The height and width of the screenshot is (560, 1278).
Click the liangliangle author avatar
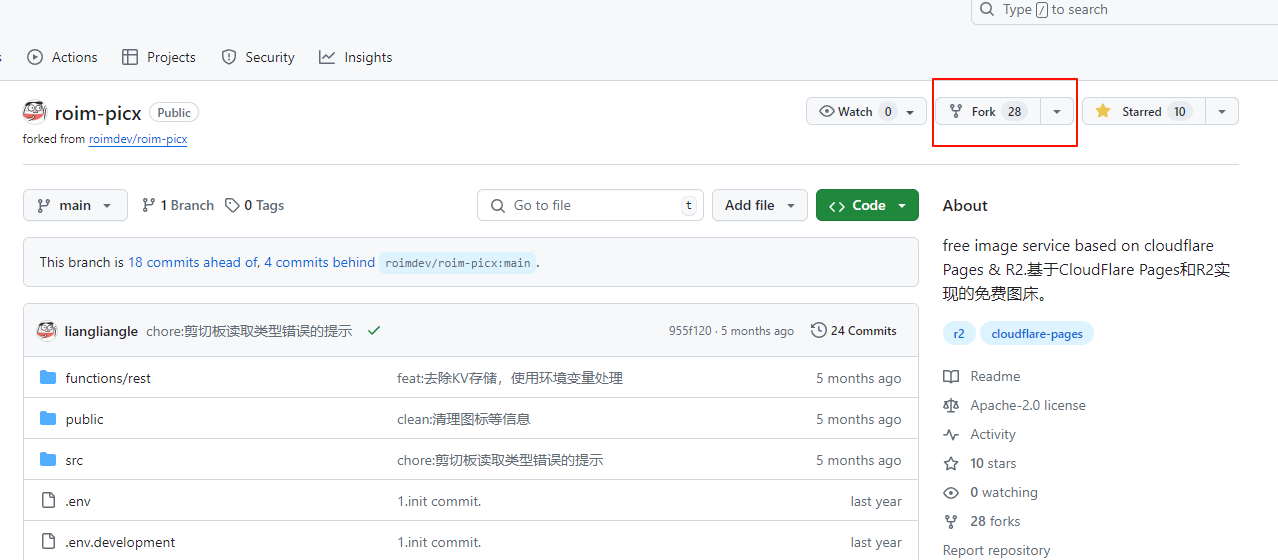coord(46,331)
